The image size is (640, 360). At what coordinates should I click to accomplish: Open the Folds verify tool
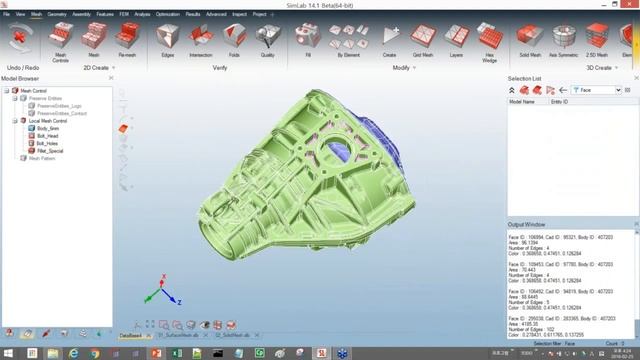234,40
